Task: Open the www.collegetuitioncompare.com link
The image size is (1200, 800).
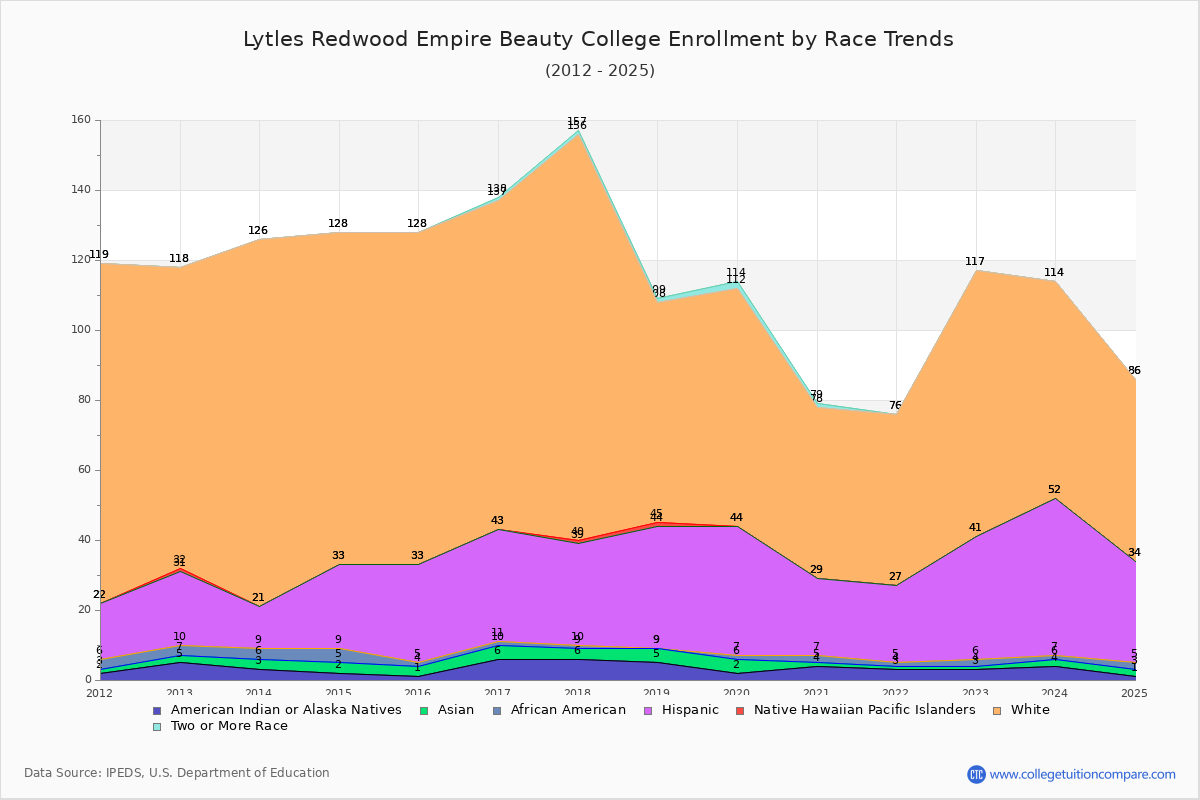Action: tap(1083, 774)
